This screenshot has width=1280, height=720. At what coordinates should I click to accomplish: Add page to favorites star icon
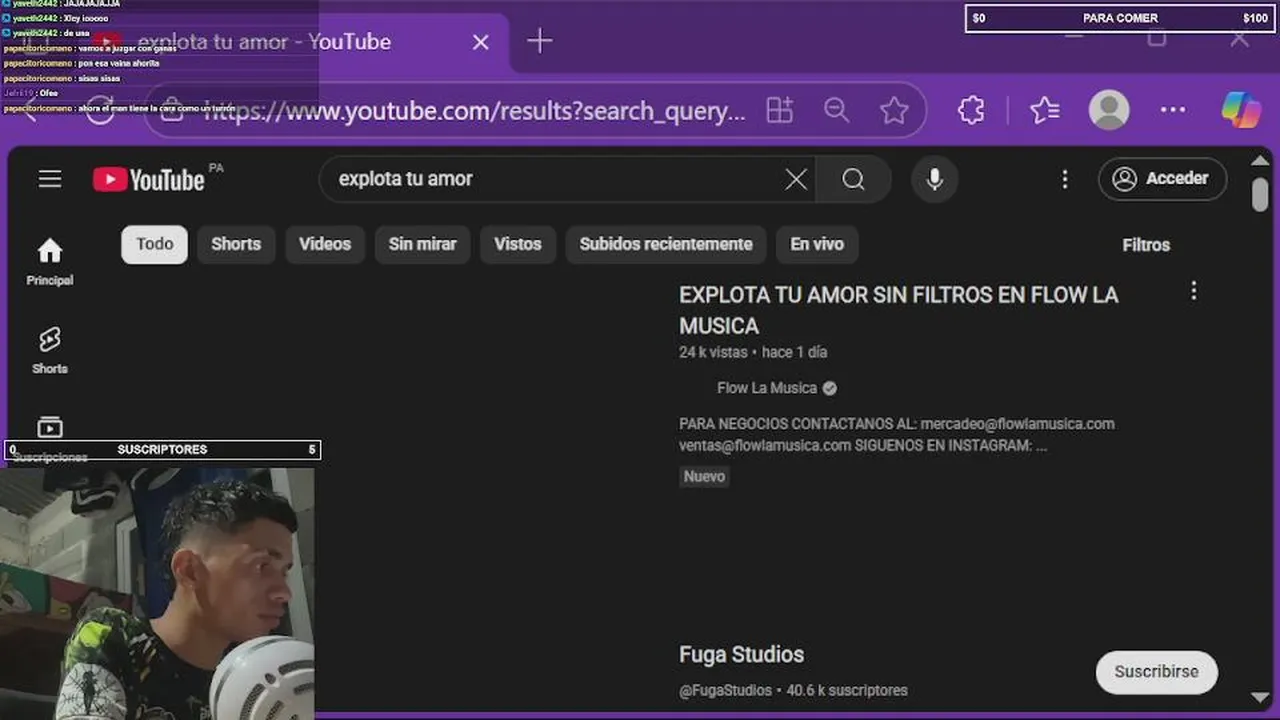(x=894, y=110)
